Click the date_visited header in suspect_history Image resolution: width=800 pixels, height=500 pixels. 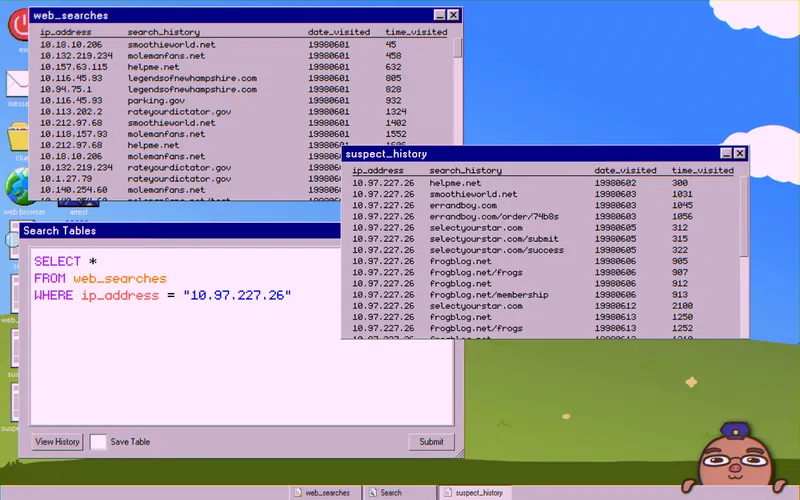click(x=626, y=170)
